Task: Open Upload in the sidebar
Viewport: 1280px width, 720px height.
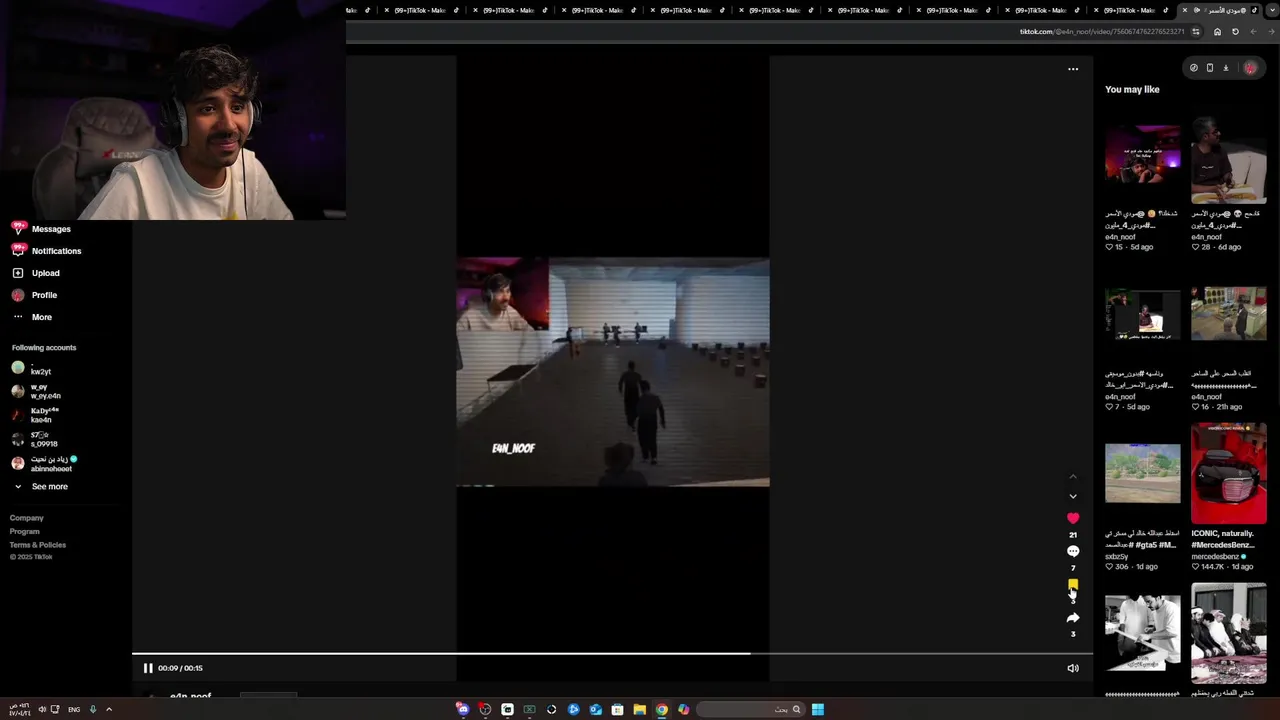Action: click(x=45, y=273)
